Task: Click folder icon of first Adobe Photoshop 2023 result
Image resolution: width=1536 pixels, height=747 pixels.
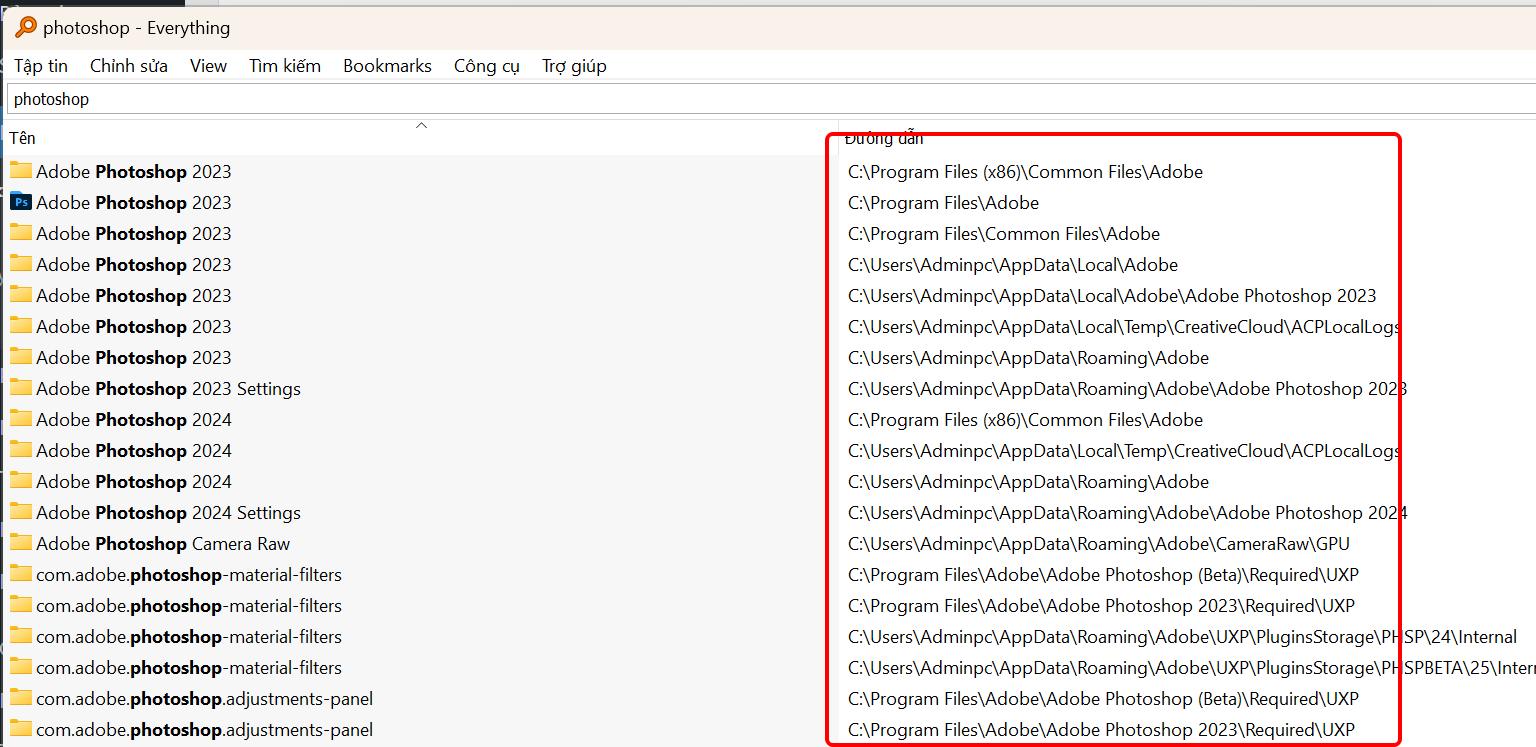Action: pos(21,171)
